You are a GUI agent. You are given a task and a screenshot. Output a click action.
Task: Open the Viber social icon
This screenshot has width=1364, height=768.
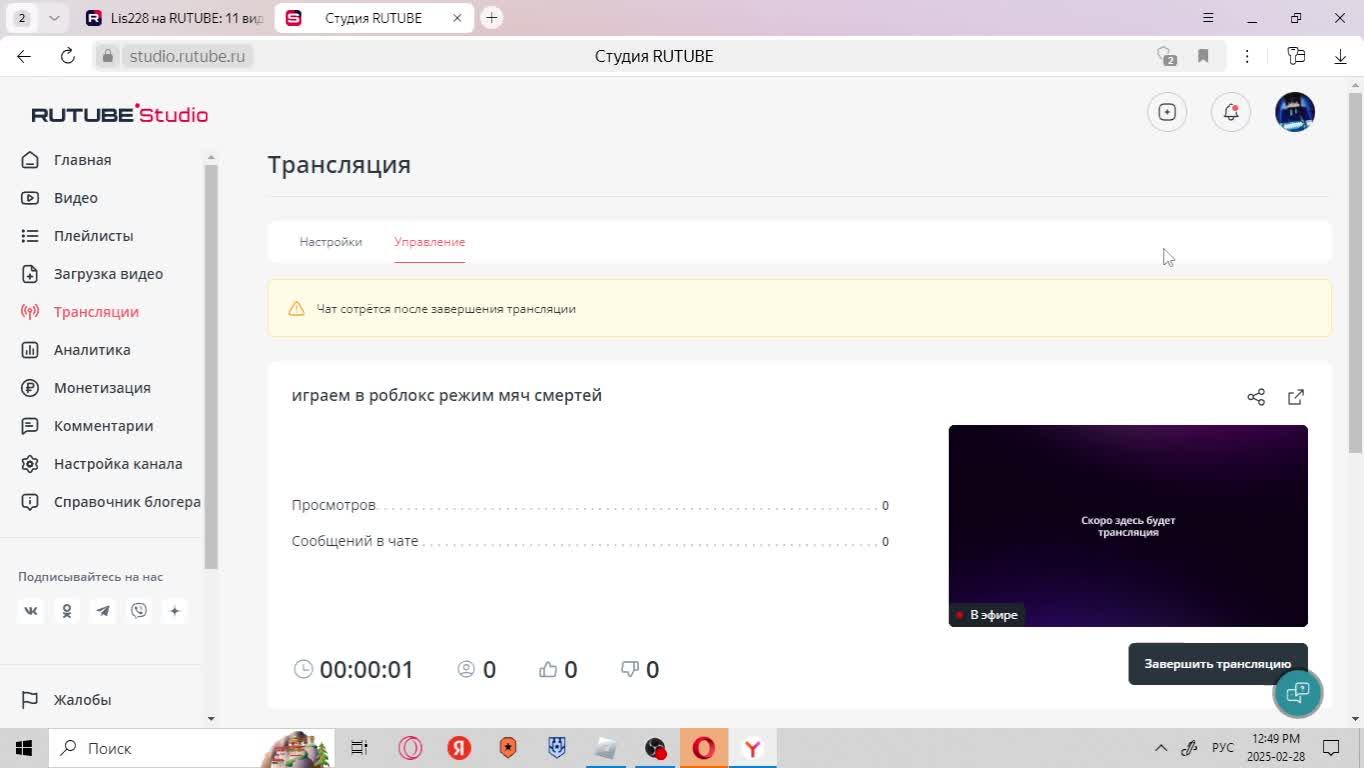coord(139,611)
